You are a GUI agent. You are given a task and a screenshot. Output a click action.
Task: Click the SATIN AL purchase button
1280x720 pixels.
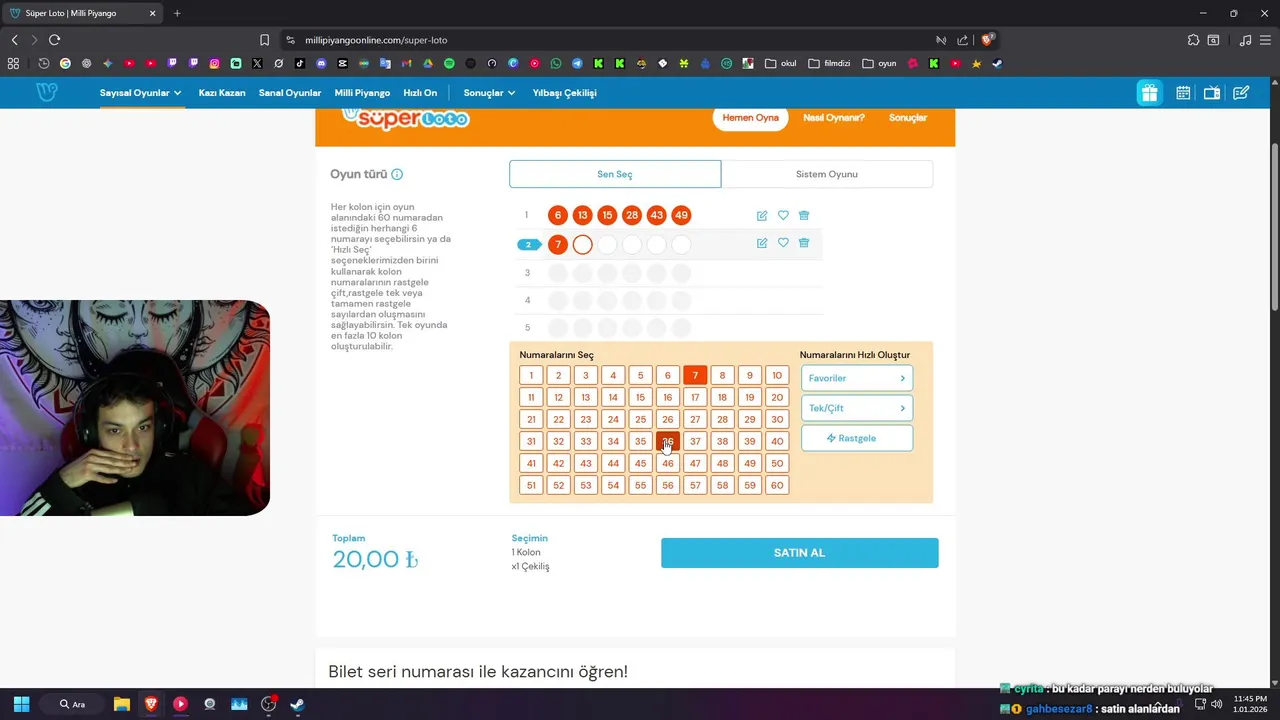[800, 553]
